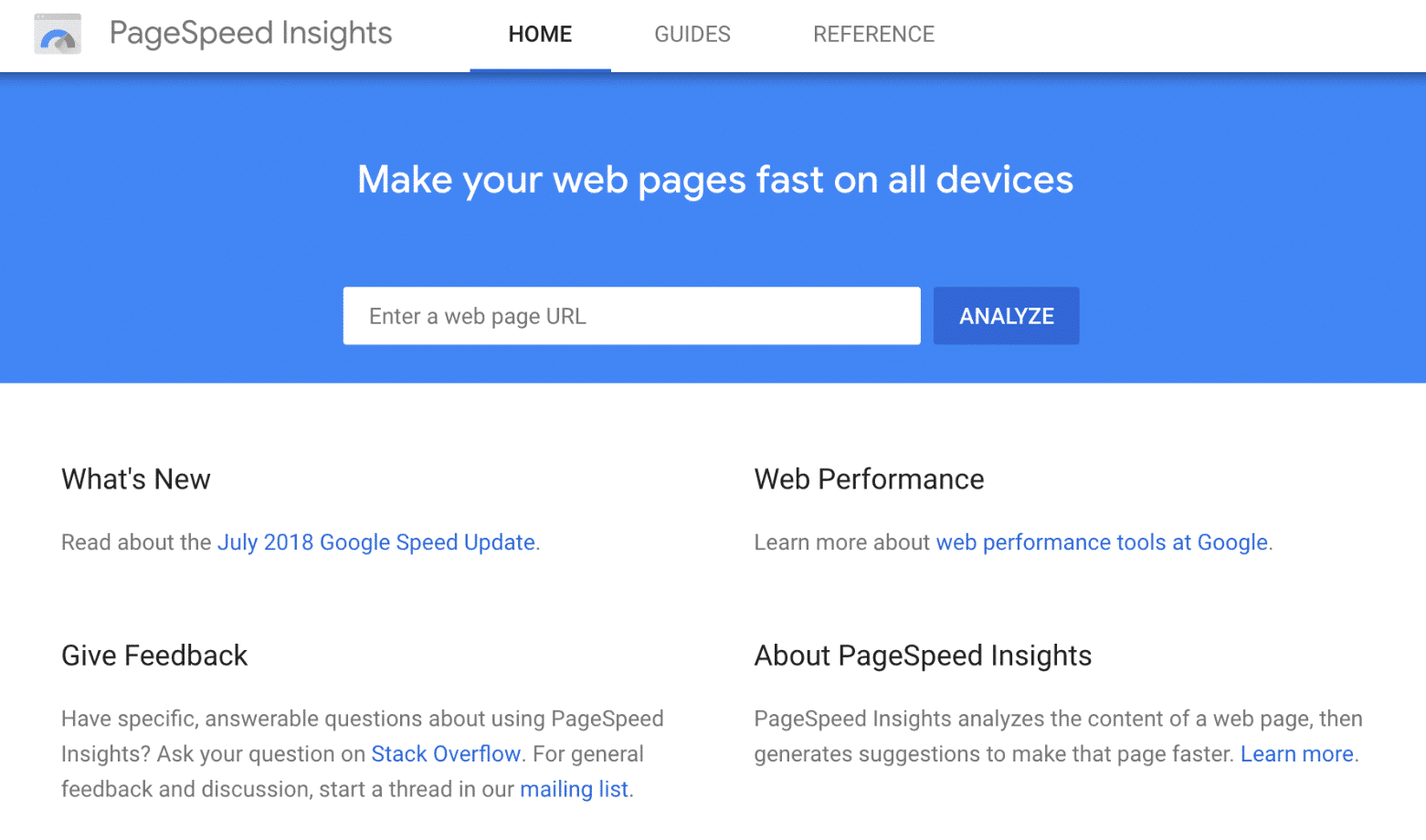Click the PageSpeed Insights speedometer logo
Screen dimensions: 1426x840
point(58,35)
